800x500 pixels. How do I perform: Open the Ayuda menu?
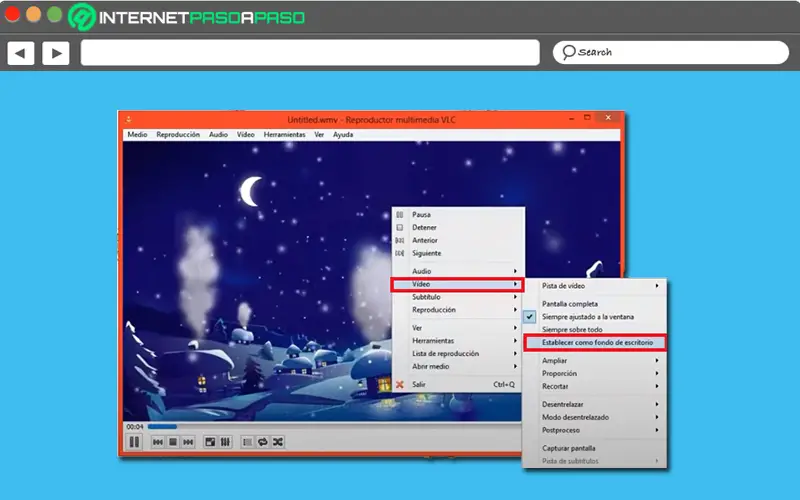[x=343, y=135]
